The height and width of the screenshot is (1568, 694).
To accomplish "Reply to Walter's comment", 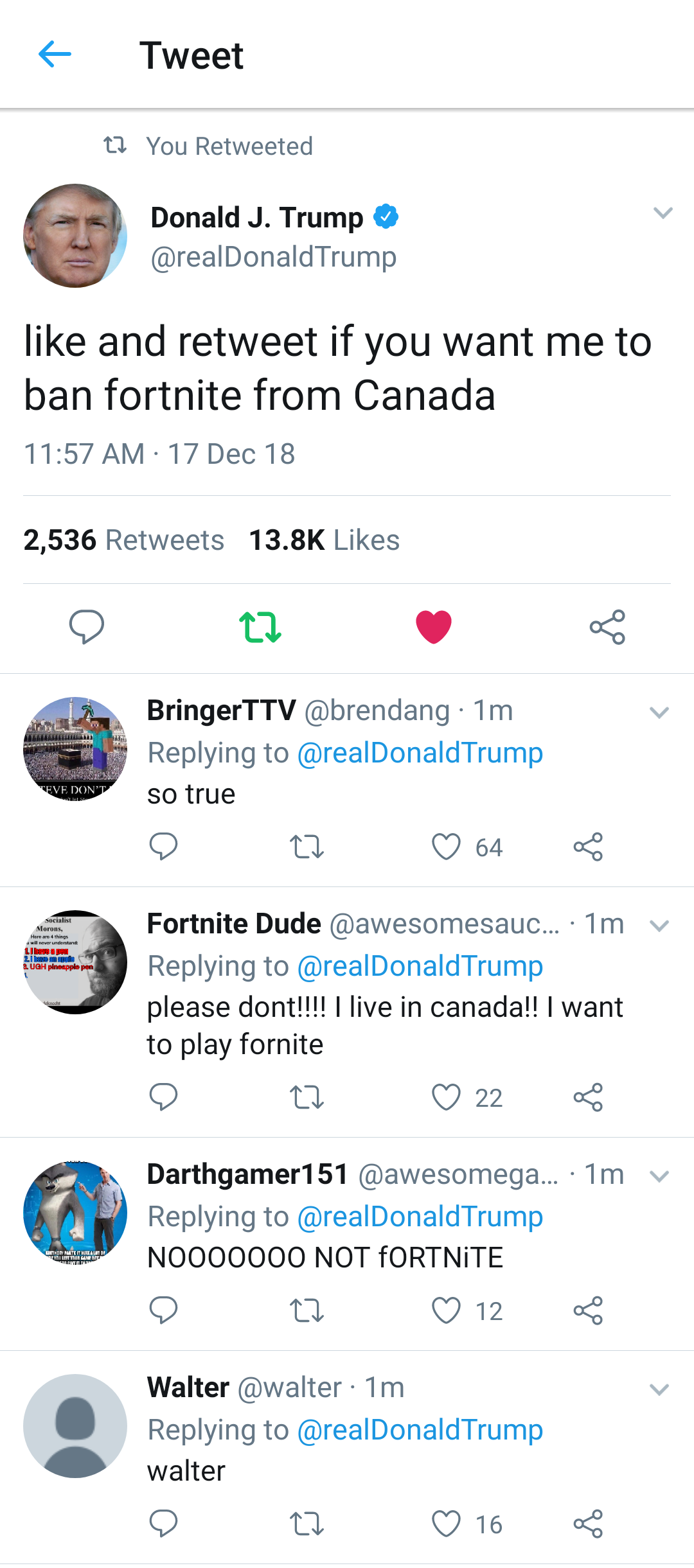I will tap(163, 1524).
